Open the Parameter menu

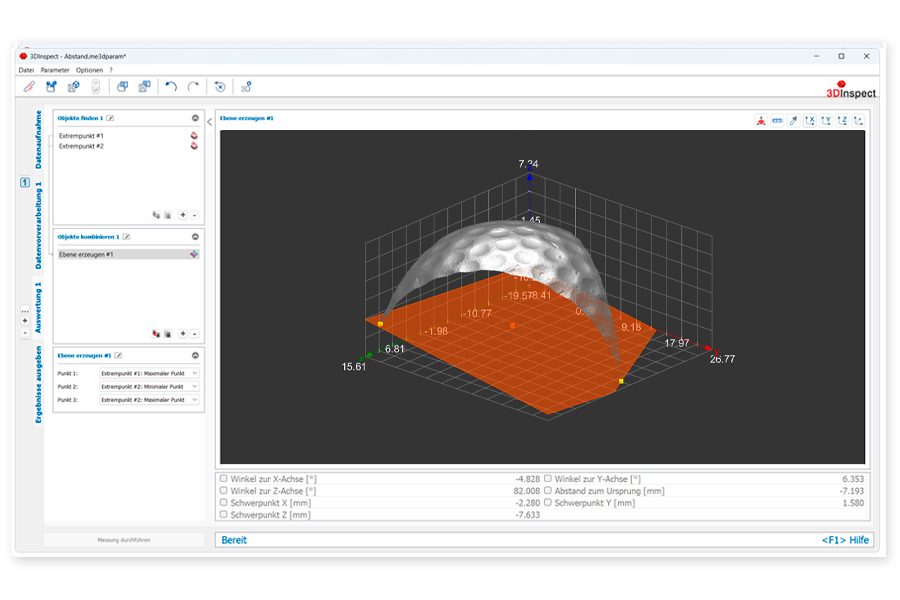click(55, 70)
